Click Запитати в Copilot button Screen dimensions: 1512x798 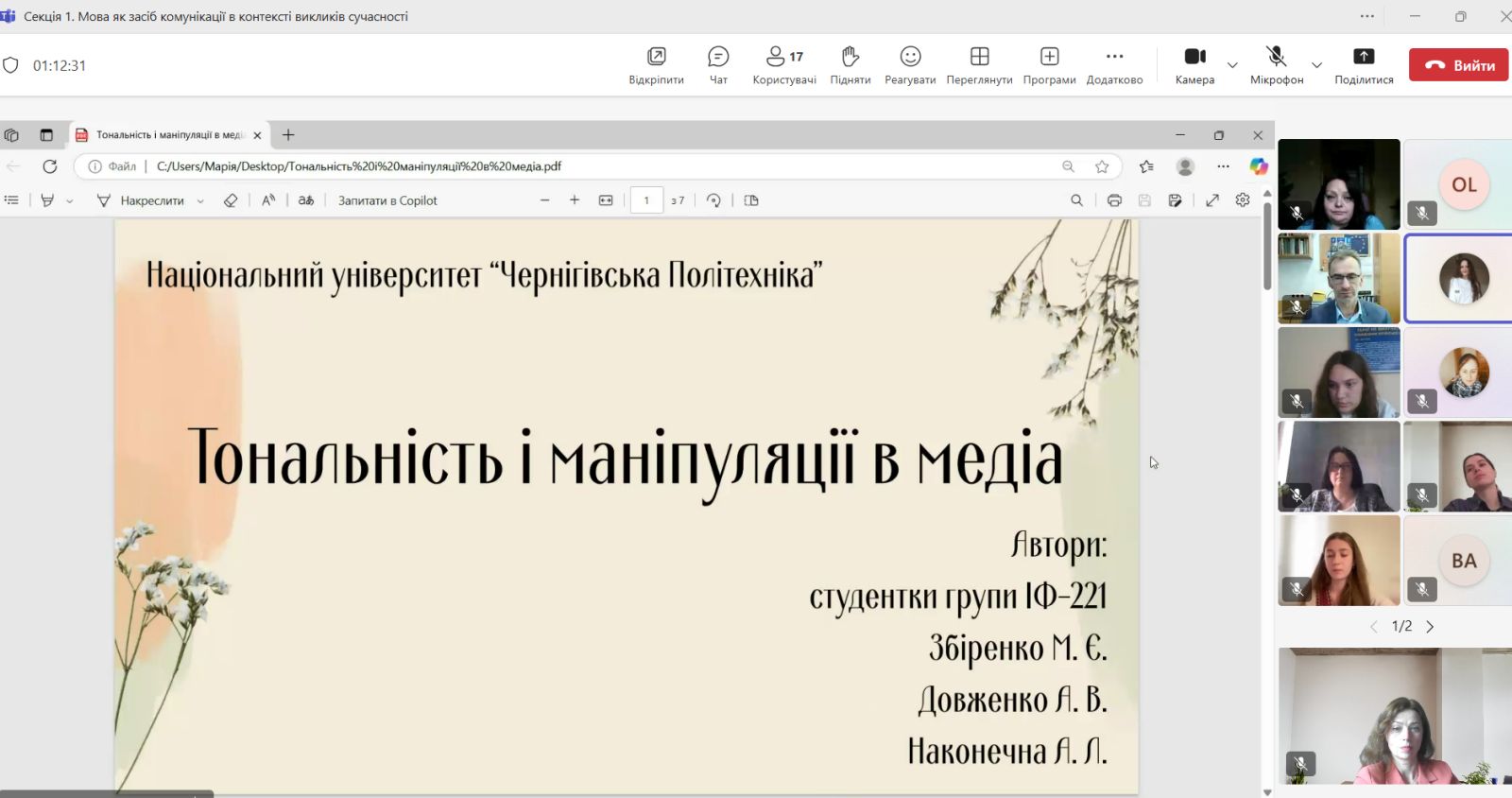click(x=387, y=200)
